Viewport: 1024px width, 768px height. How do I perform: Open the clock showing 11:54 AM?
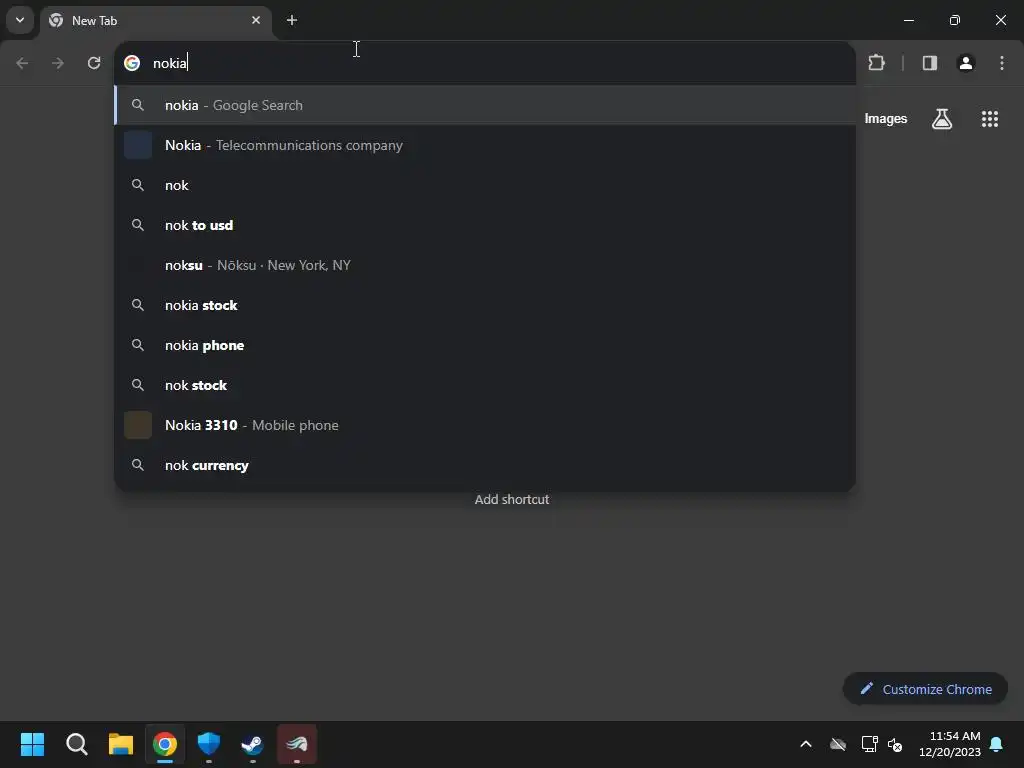coord(950,744)
